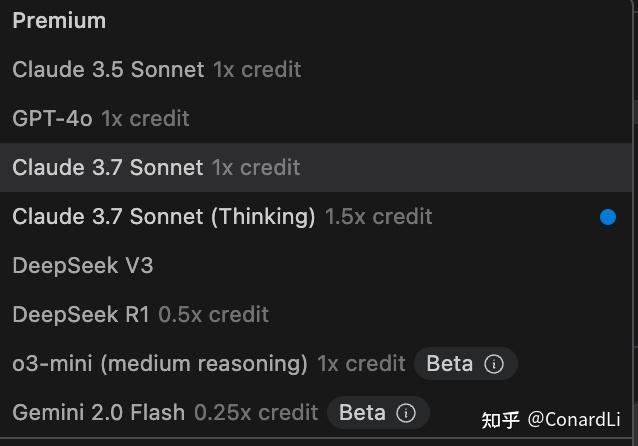638x446 pixels.
Task: Click the Zhihu logo watermark
Action: click(501, 419)
